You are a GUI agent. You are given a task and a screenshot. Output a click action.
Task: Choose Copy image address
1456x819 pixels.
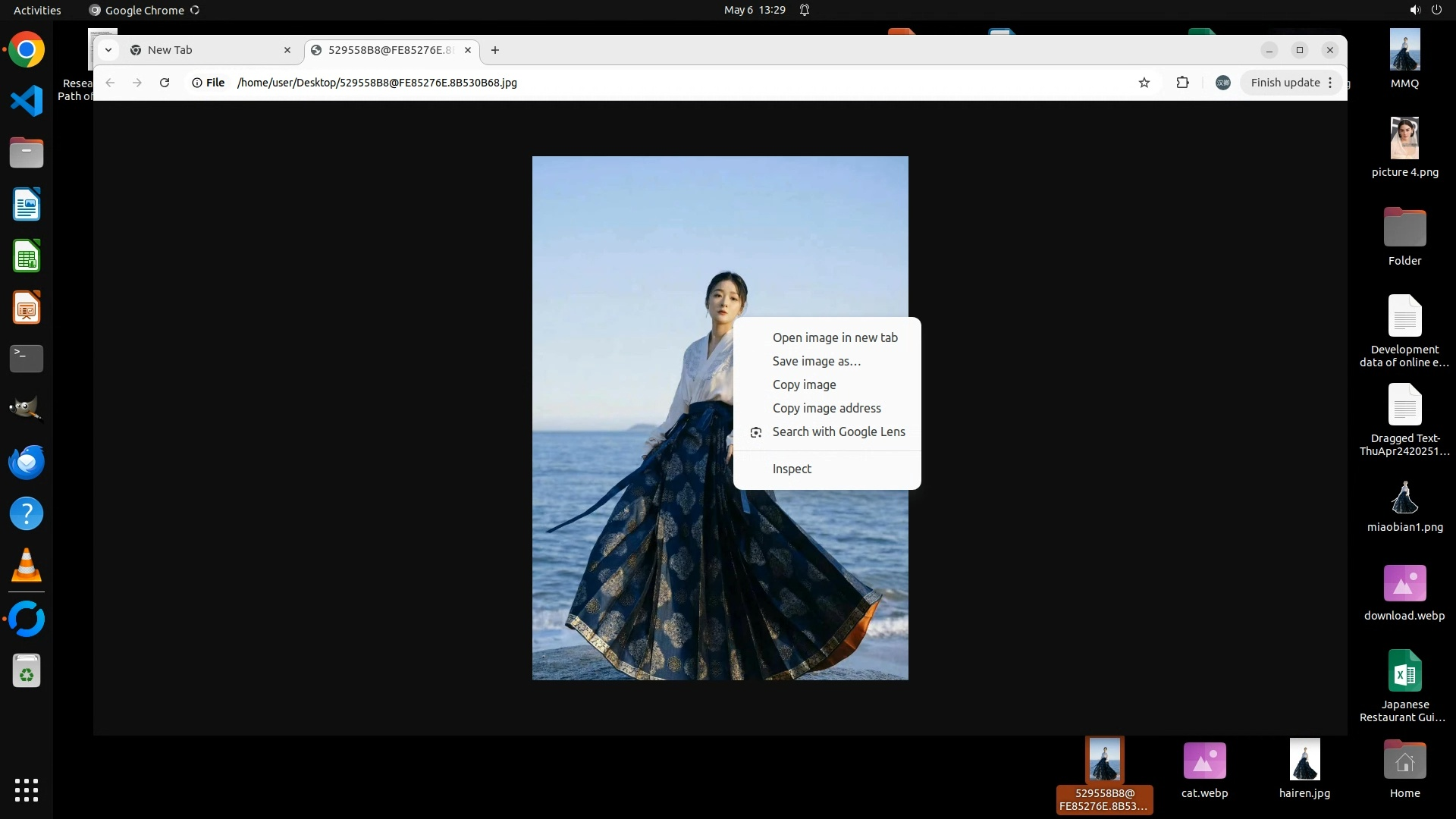pyautogui.click(x=826, y=408)
